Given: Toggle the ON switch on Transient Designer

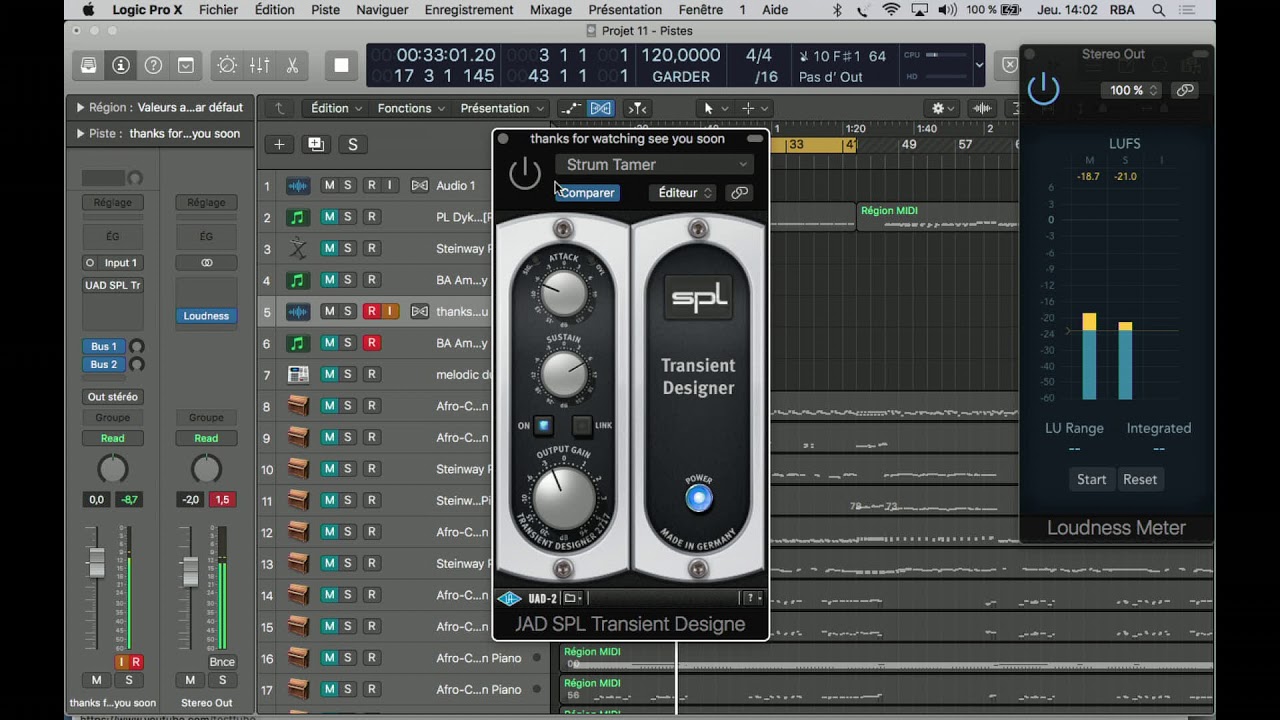Looking at the screenshot, I should [543, 425].
